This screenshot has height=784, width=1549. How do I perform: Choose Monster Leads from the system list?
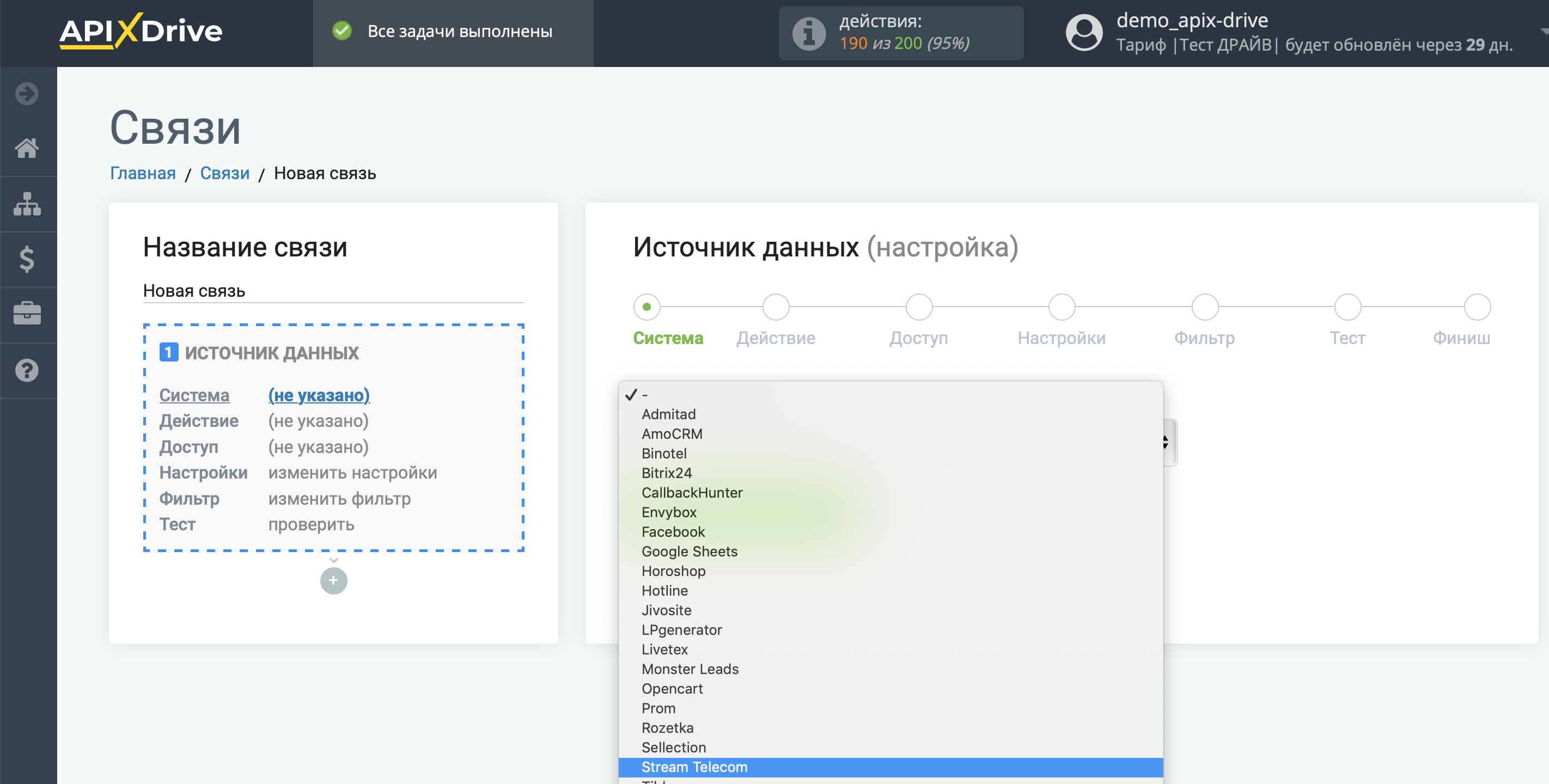(891, 669)
